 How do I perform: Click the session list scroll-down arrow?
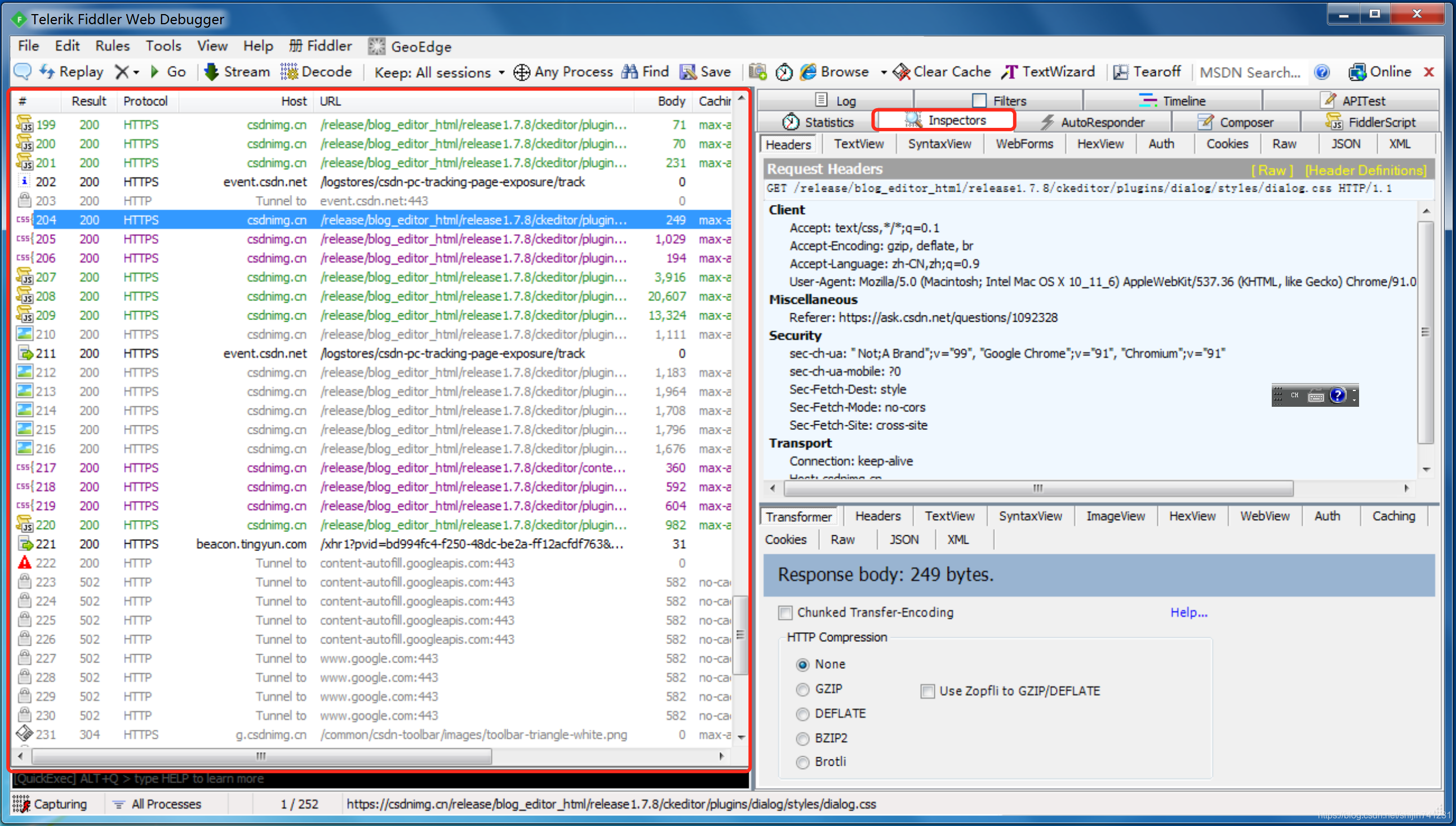coord(741,736)
